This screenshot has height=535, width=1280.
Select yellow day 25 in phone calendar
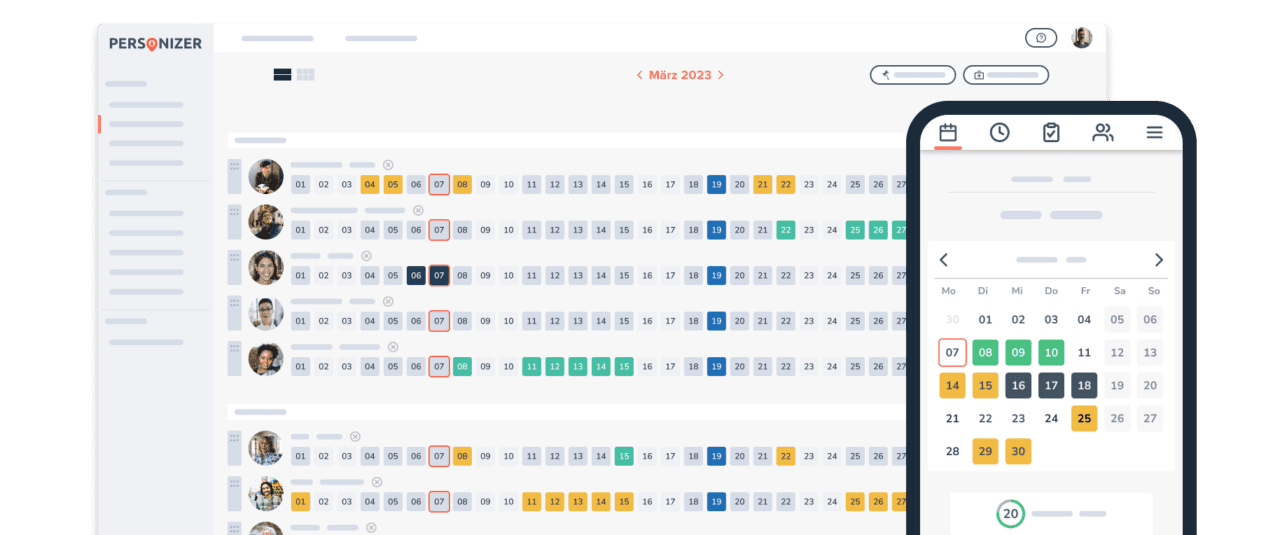1084,418
